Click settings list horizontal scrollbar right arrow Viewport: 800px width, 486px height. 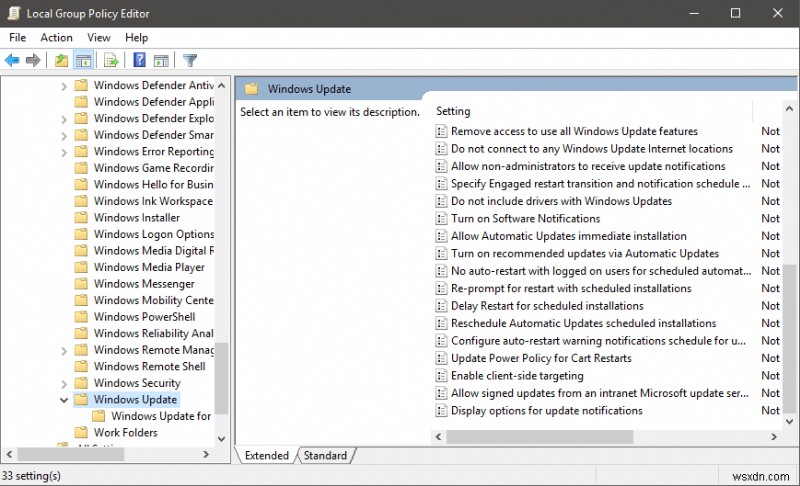click(x=774, y=437)
